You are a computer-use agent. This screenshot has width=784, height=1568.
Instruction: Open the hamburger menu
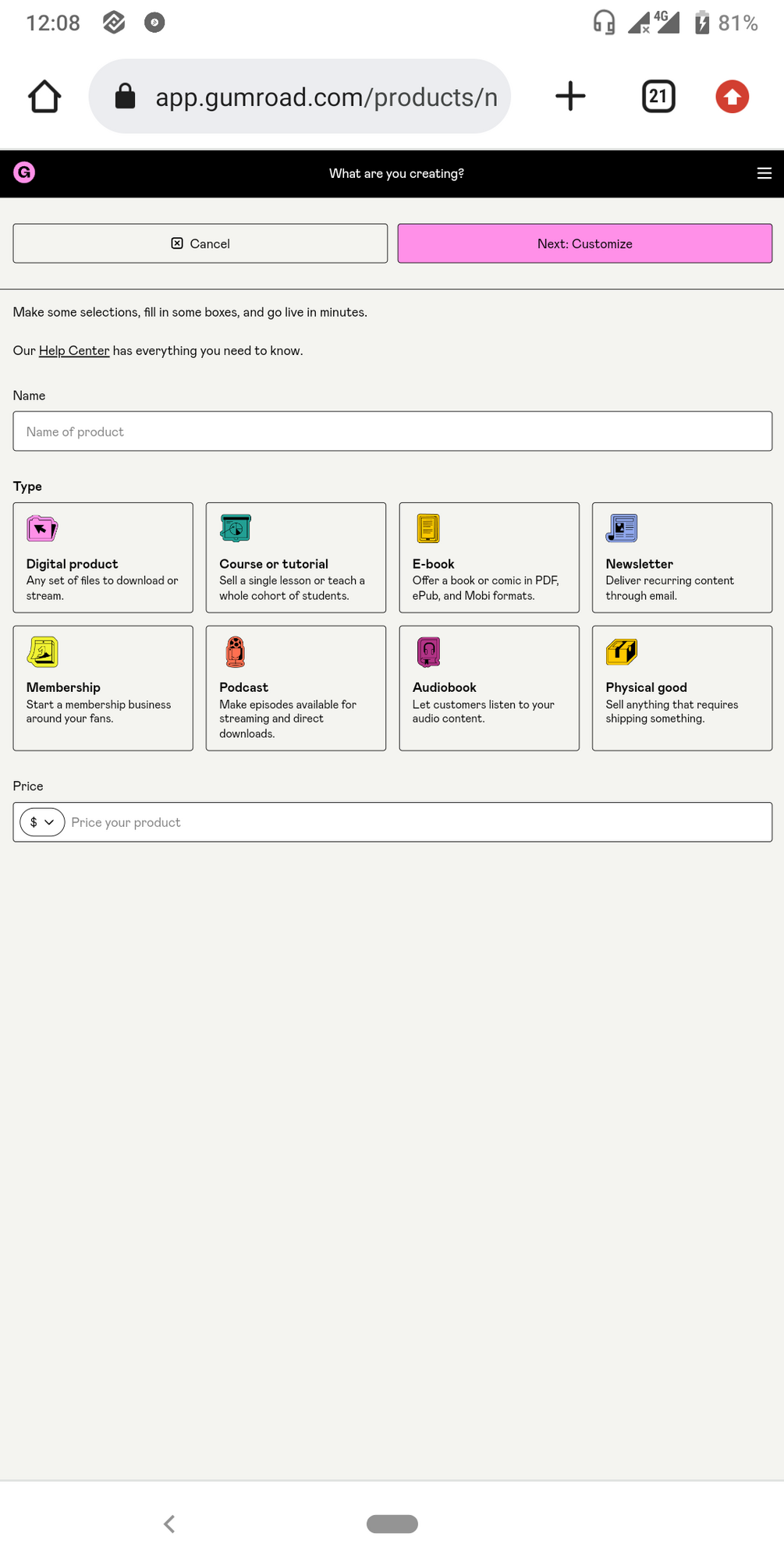(x=764, y=173)
